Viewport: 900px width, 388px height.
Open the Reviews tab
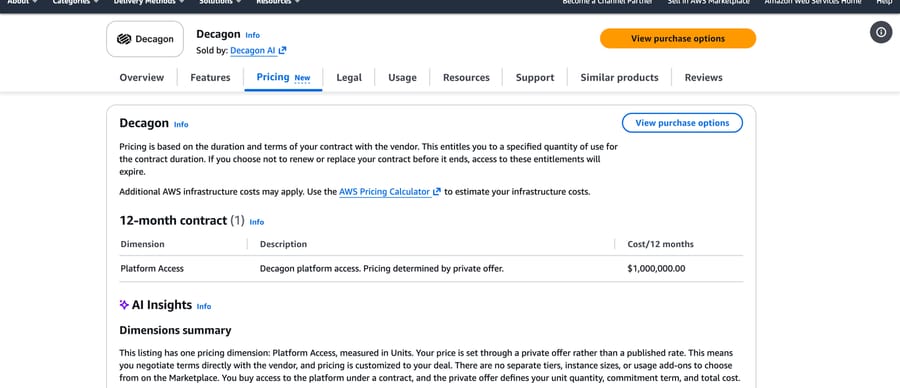click(x=704, y=77)
